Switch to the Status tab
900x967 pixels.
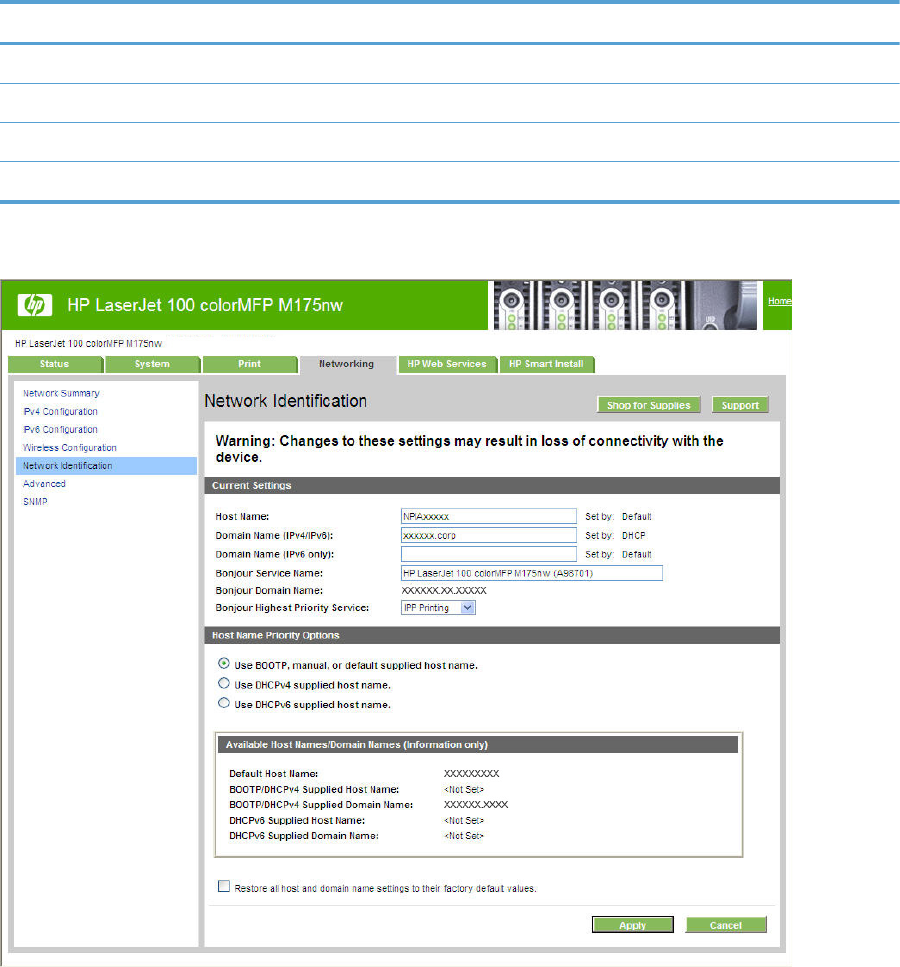coord(54,364)
